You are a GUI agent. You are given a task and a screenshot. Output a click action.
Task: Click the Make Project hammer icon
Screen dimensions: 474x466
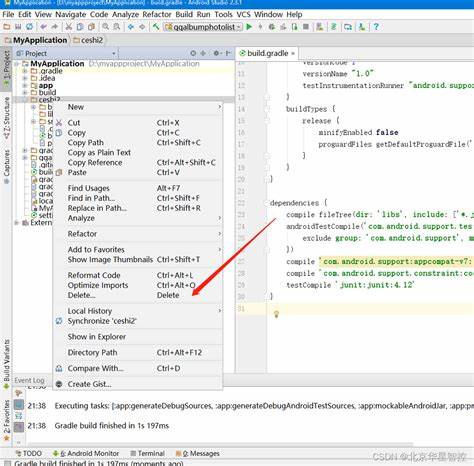[x=156, y=27]
